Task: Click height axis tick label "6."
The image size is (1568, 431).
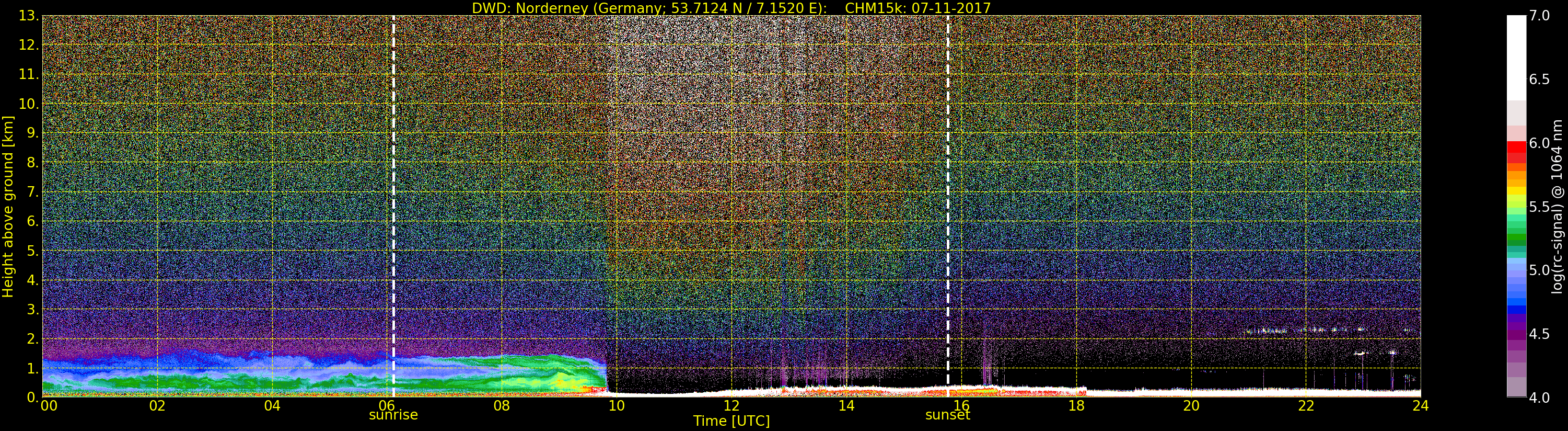Action: click(32, 221)
